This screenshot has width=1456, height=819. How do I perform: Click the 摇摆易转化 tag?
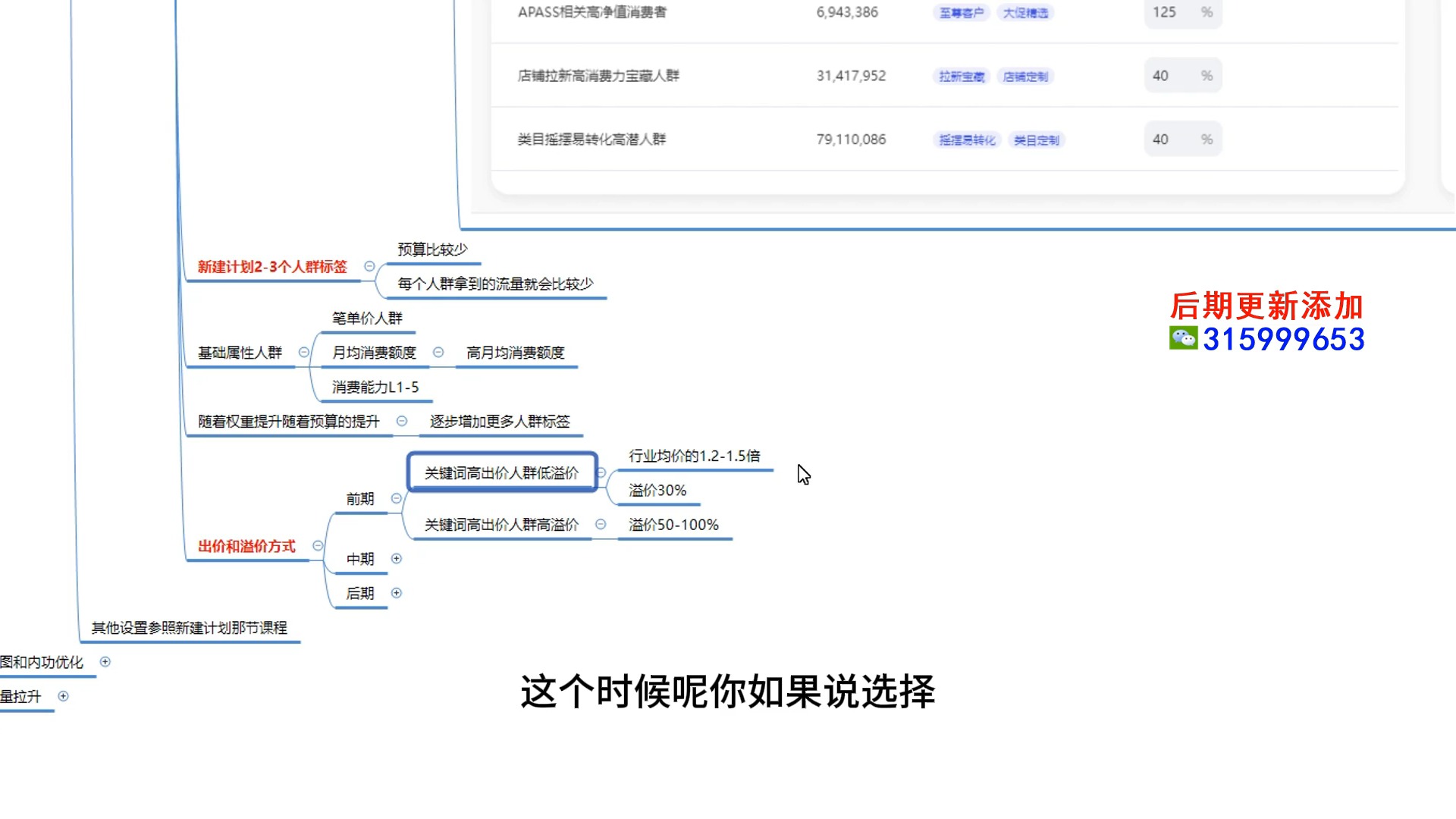click(x=967, y=140)
